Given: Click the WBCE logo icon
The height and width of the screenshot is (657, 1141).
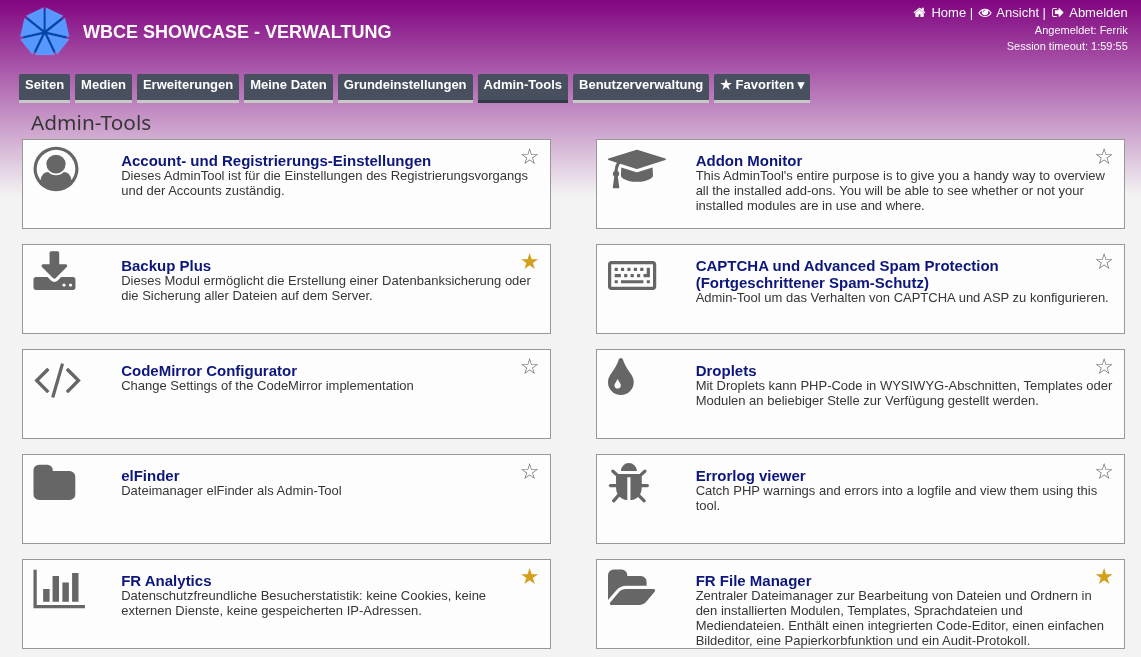Looking at the screenshot, I should 44,31.
